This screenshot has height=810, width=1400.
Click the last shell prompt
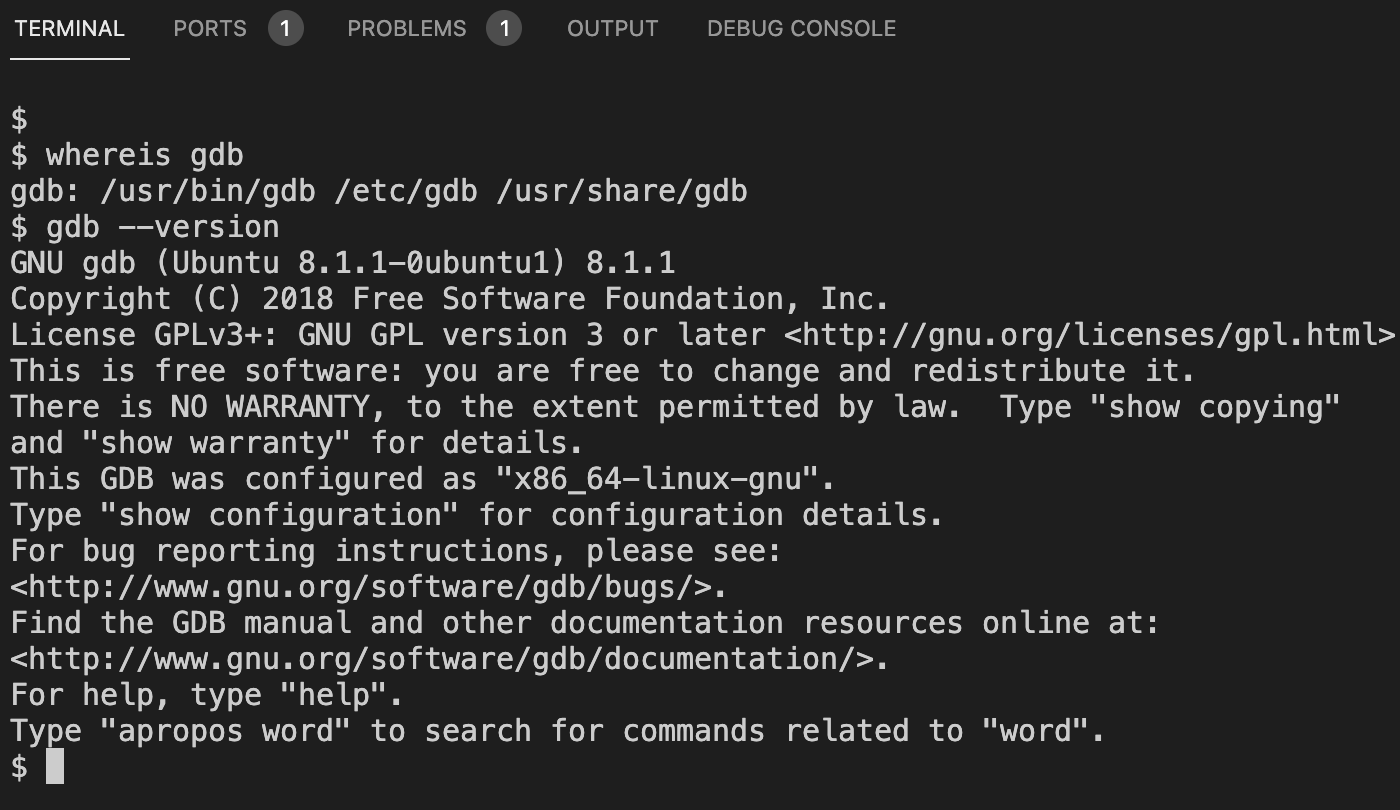coord(16,766)
